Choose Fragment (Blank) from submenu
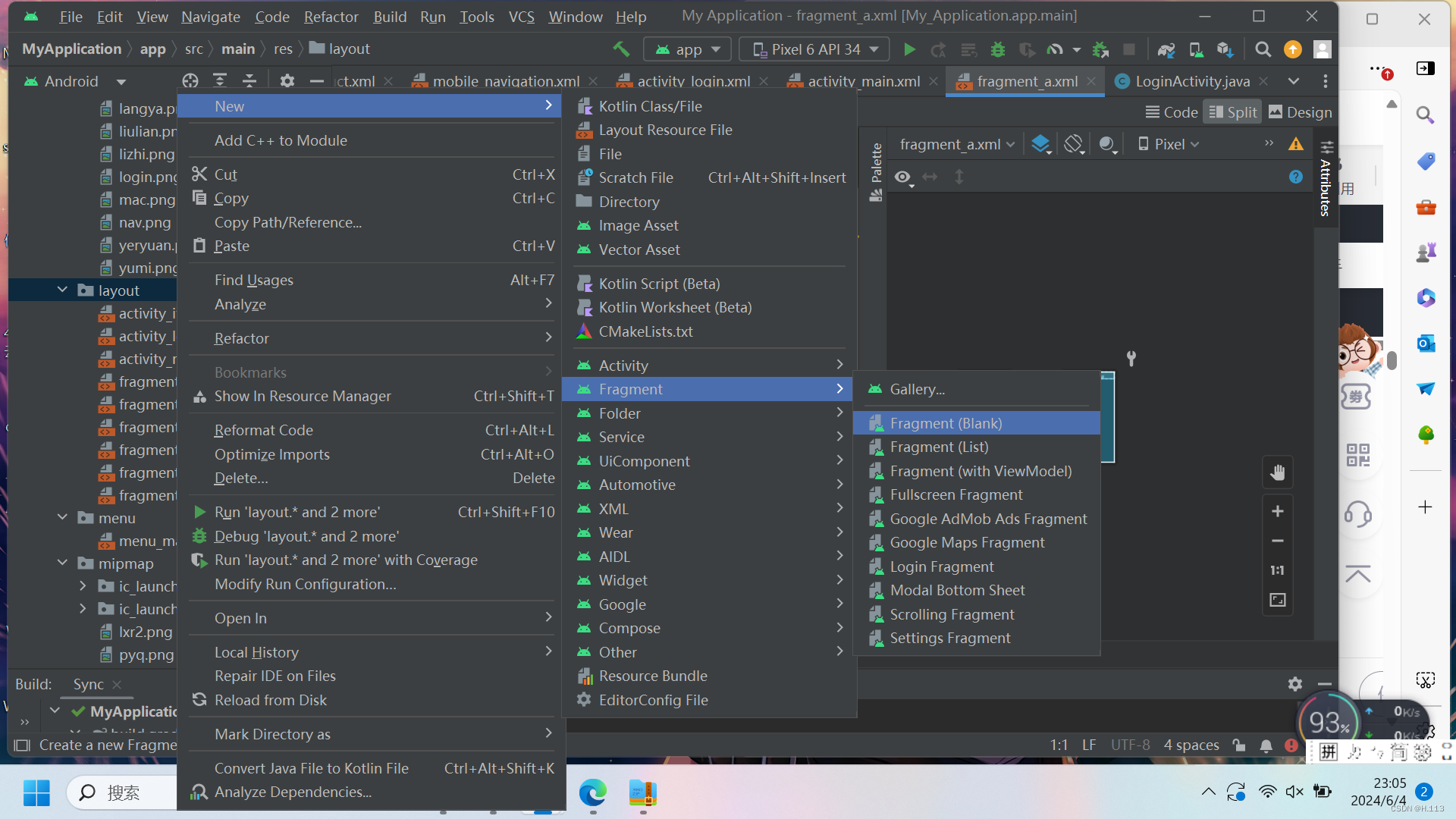Screen dimensions: 1456x819 (x=946, y=423)
